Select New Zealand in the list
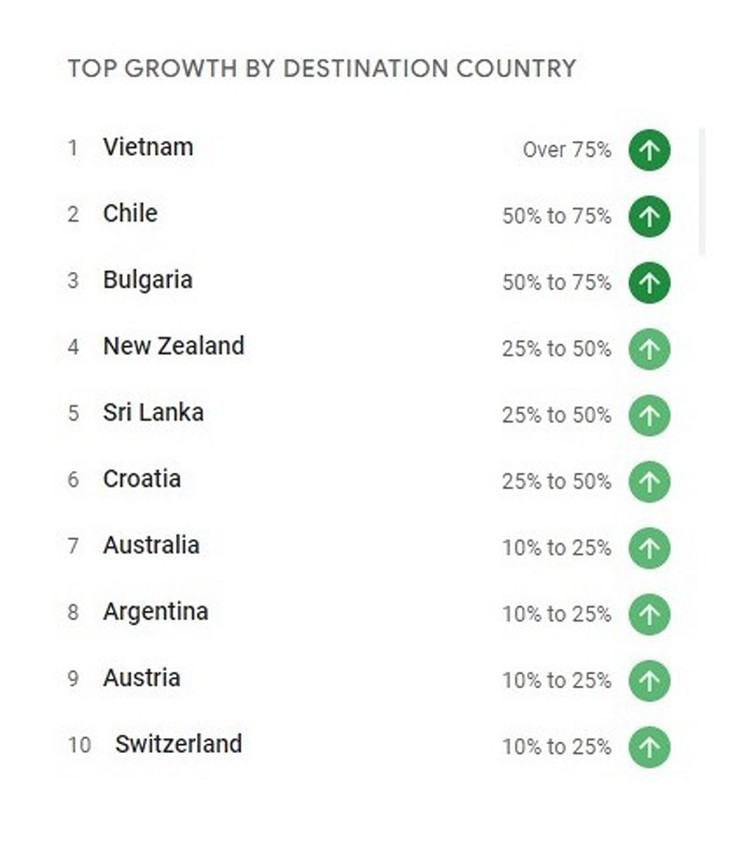Viewport: 730px width, 859px height. [173, 346]
